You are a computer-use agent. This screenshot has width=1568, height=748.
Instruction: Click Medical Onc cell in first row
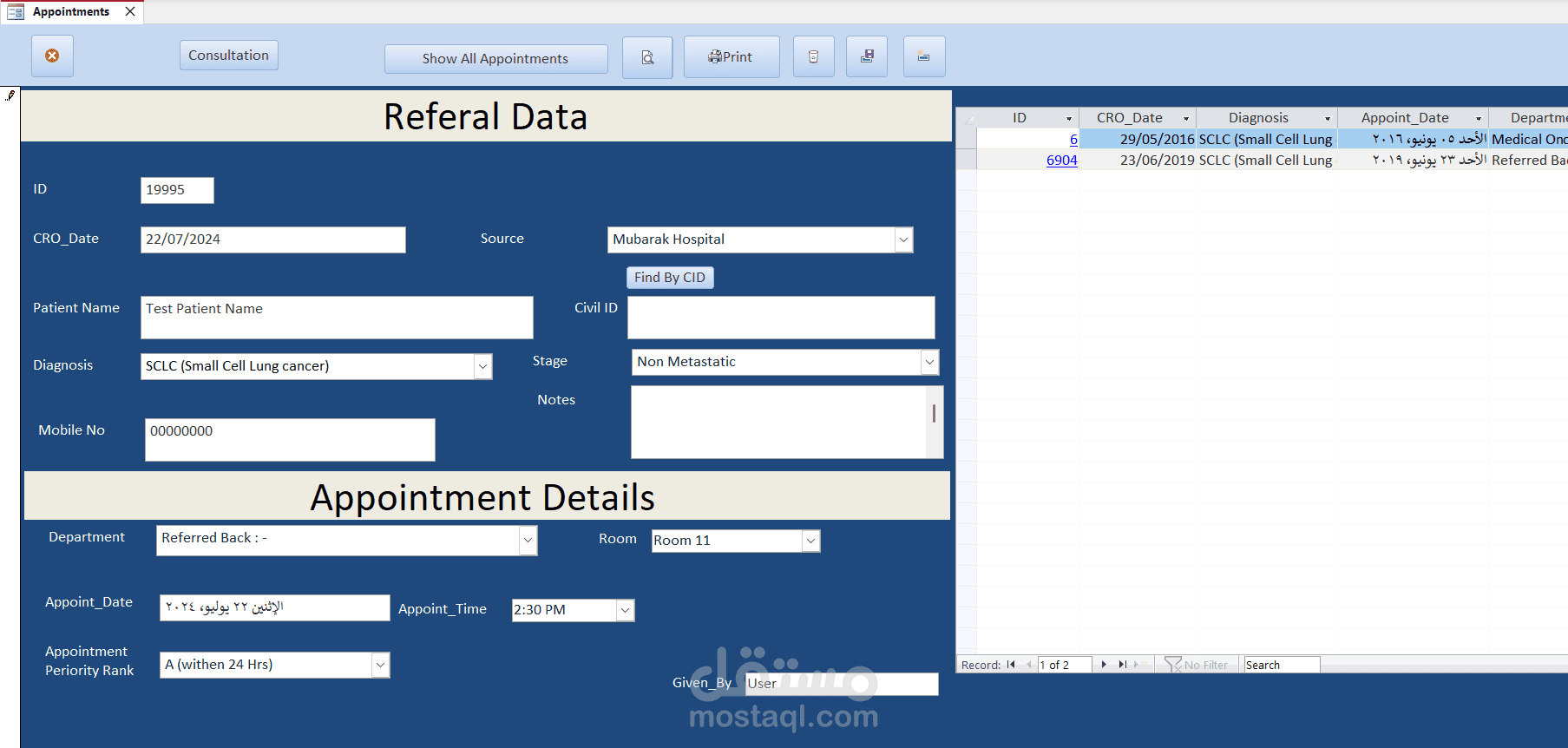[1529, 140]
